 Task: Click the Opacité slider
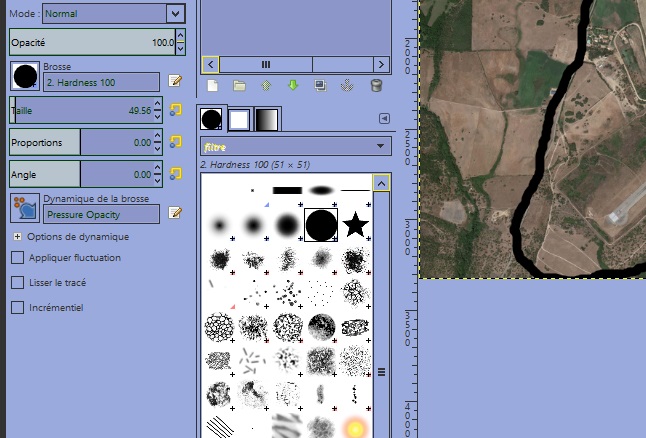pyautogui.click(x=92, y=42)
